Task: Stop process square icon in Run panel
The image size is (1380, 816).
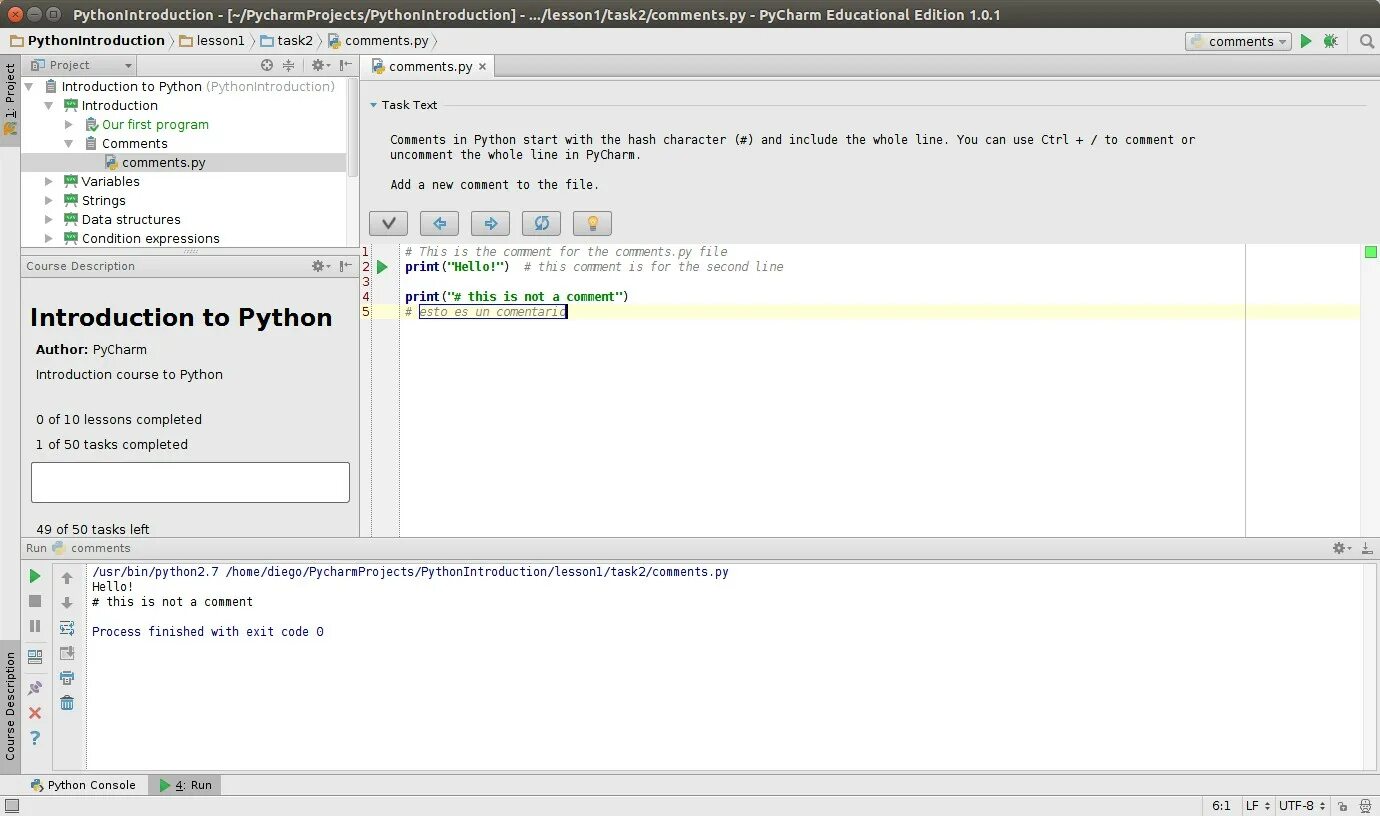Action: [35, 601]
